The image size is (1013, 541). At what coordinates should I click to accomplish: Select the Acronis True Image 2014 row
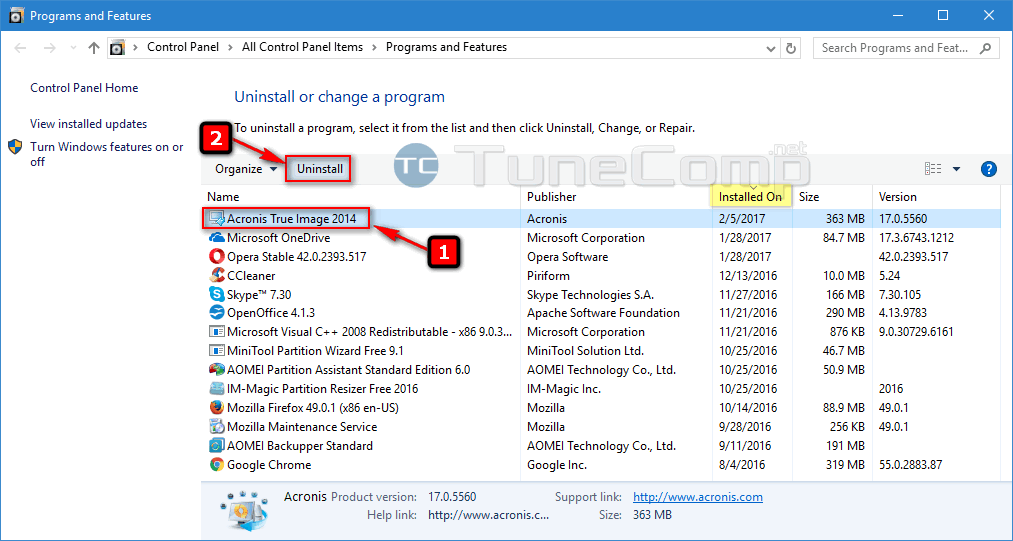[x=601, y=219]
